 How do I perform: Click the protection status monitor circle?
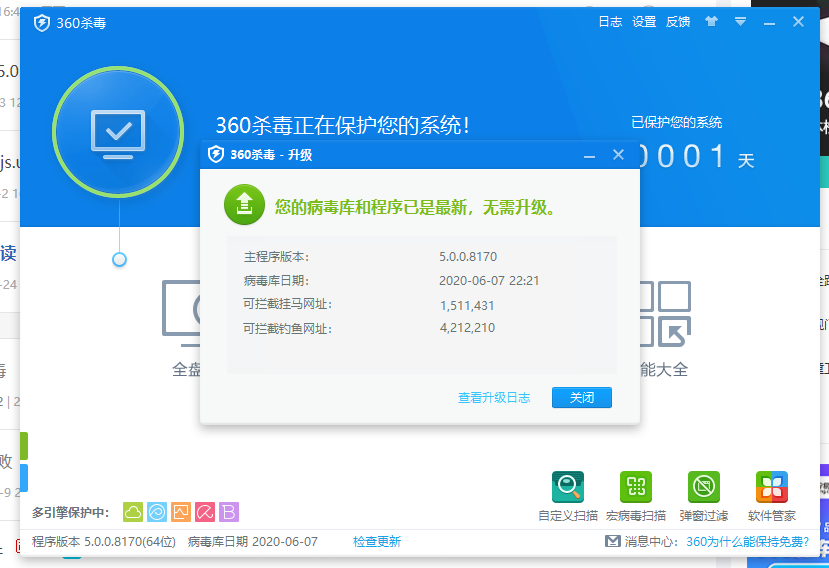coord(118,132)
